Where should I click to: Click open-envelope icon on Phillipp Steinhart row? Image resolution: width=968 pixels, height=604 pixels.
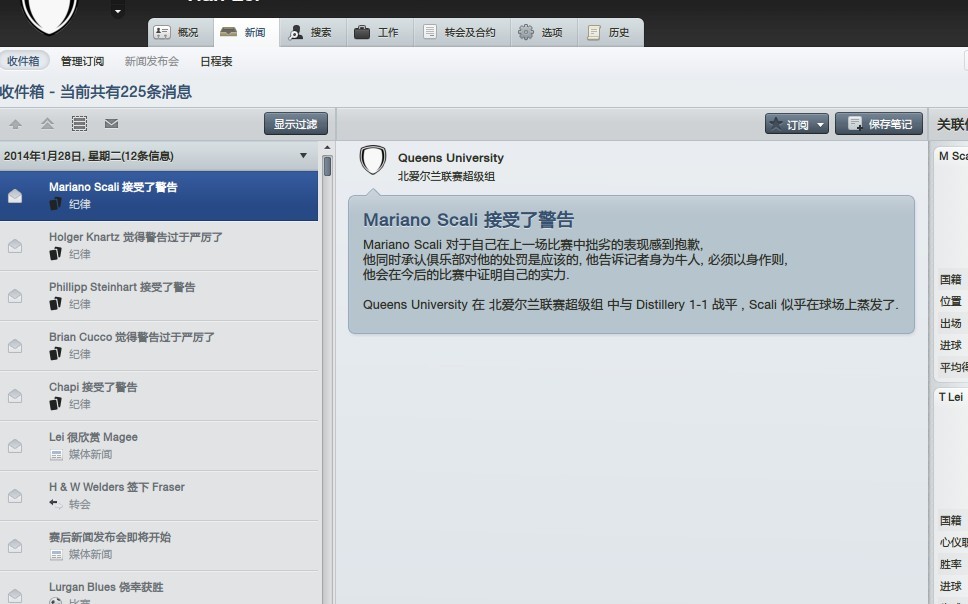tap(15, 296)
